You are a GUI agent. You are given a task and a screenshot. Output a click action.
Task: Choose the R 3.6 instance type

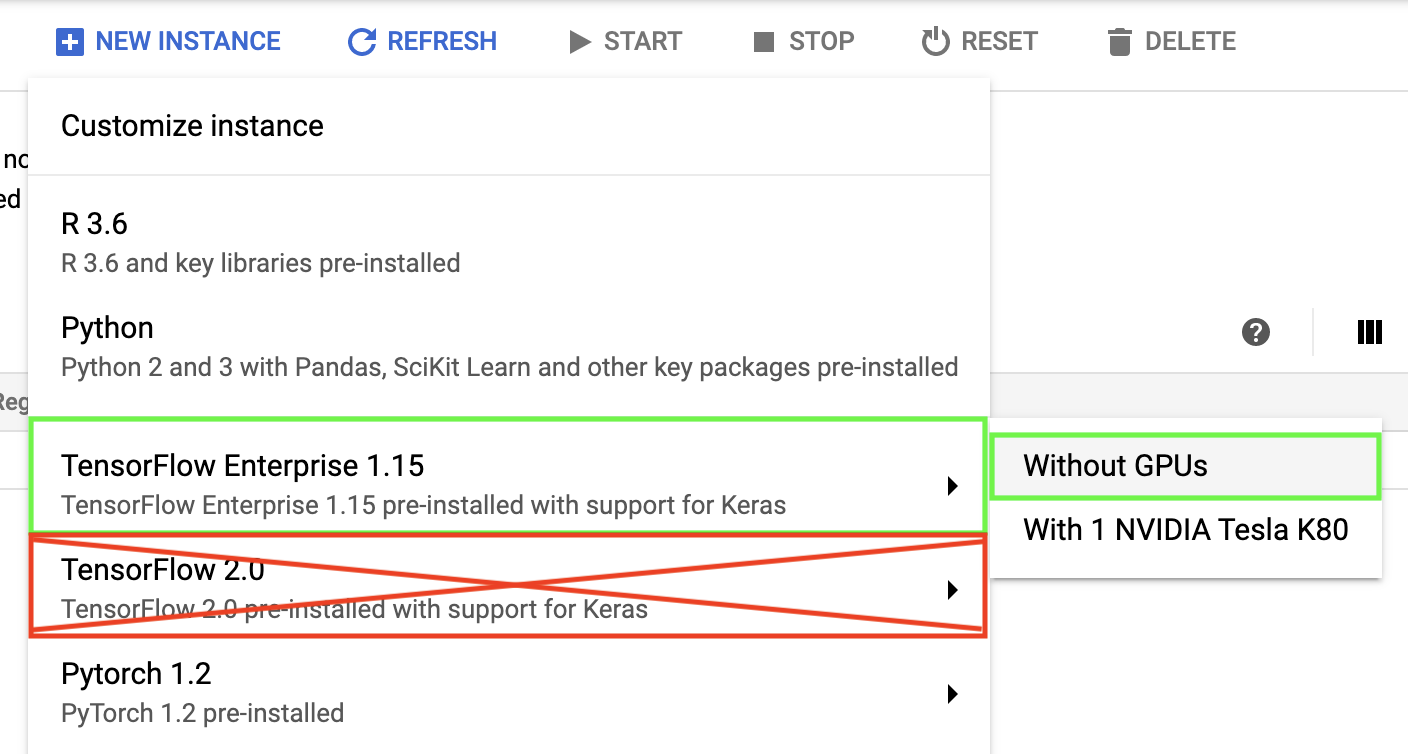509,242
